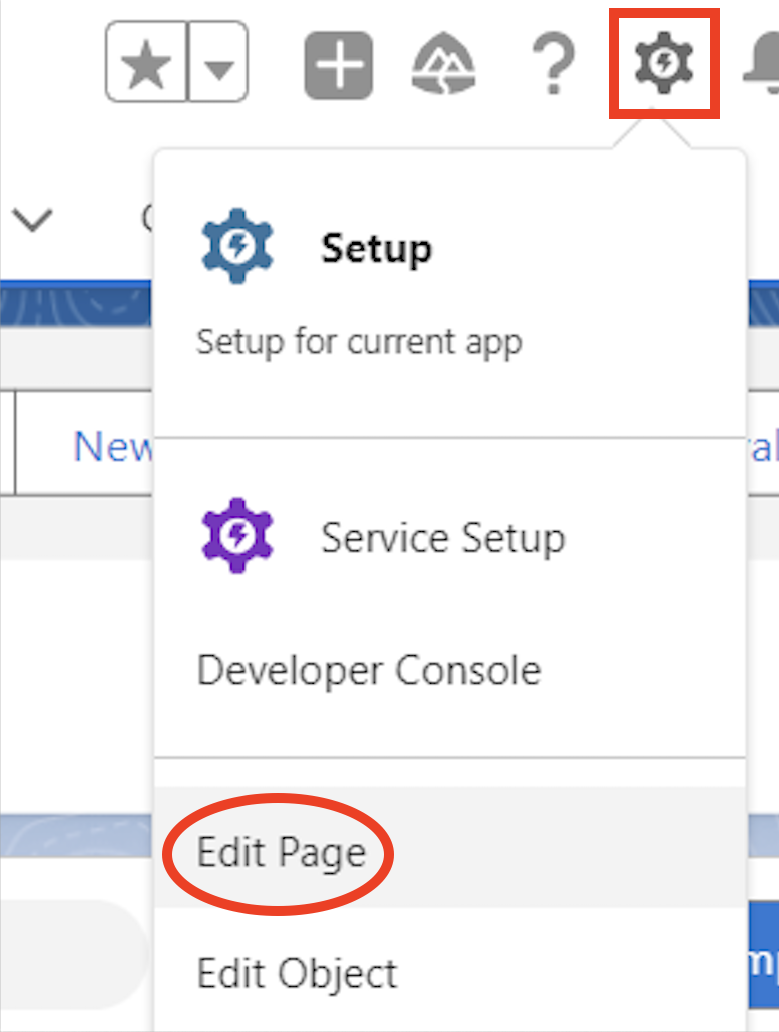Click the purple Service Setup gear icon

click(237, 536)
